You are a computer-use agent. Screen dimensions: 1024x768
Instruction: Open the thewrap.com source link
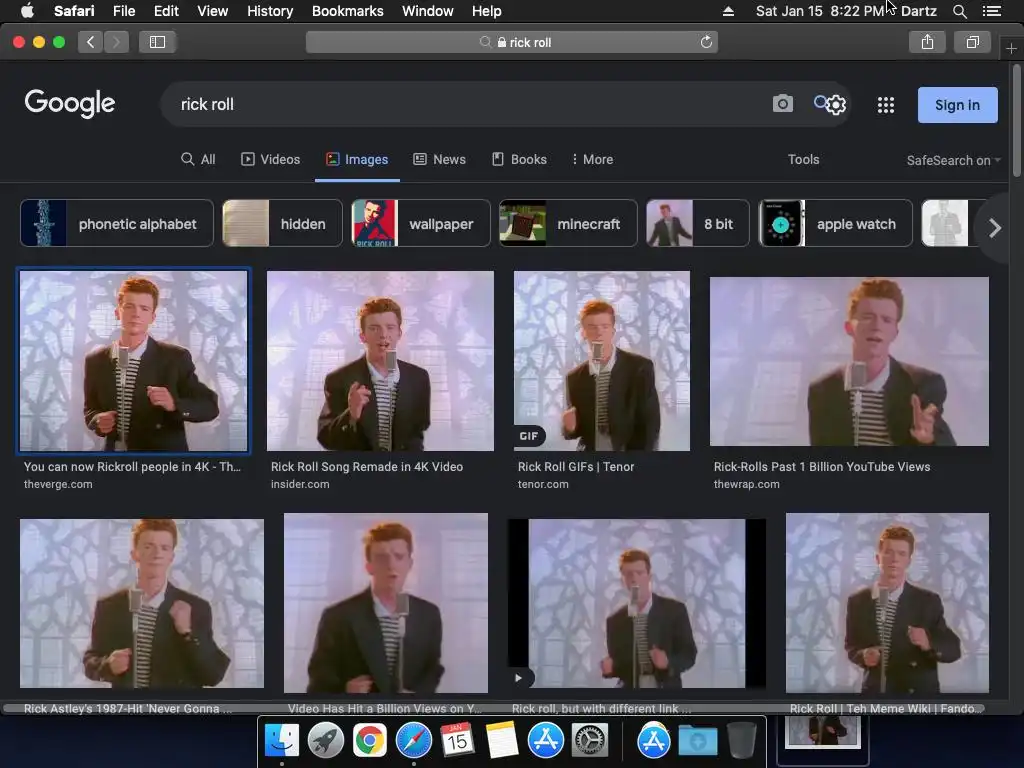point(746,484)
